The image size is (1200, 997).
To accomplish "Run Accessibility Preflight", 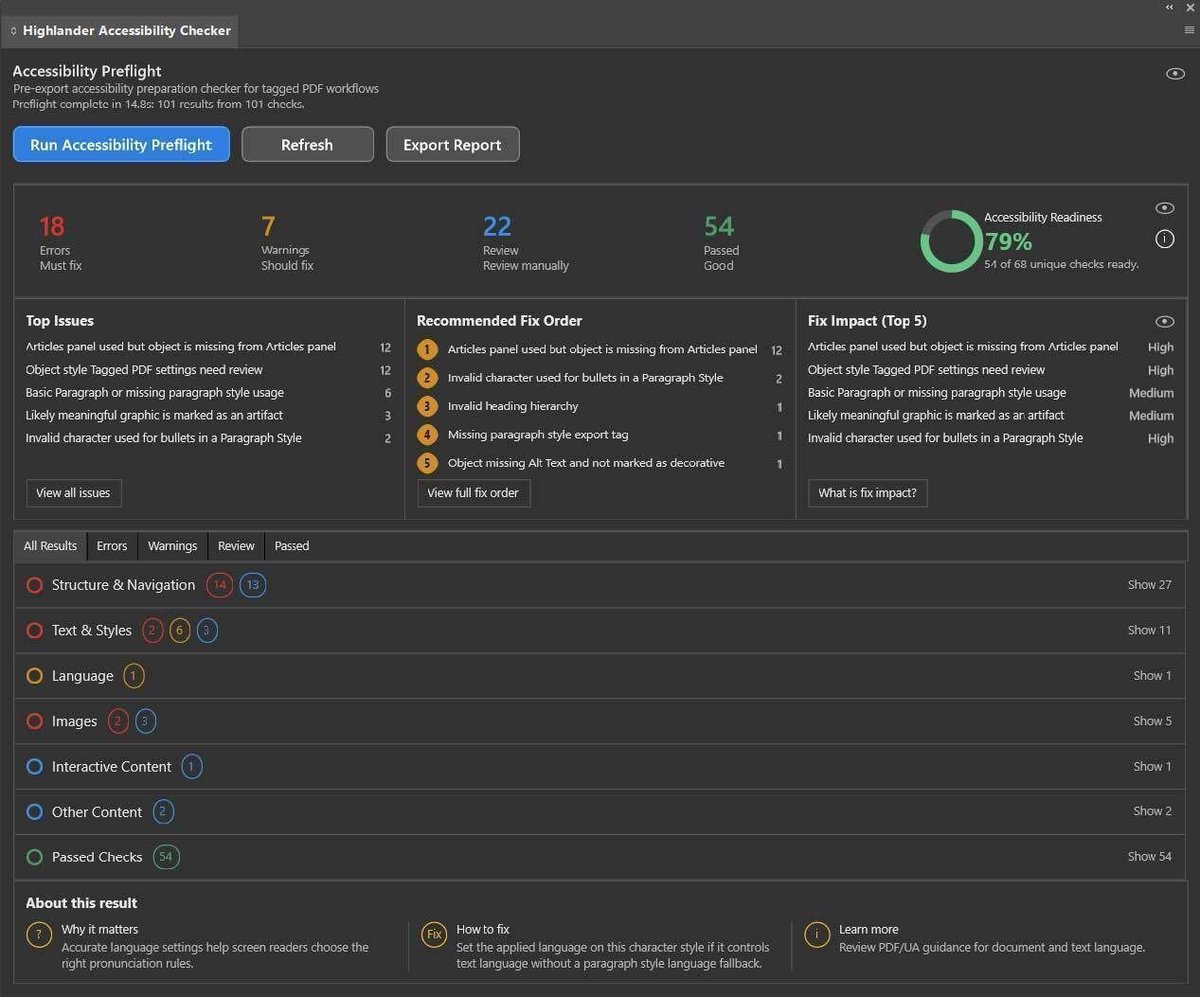I will [121, 144].
